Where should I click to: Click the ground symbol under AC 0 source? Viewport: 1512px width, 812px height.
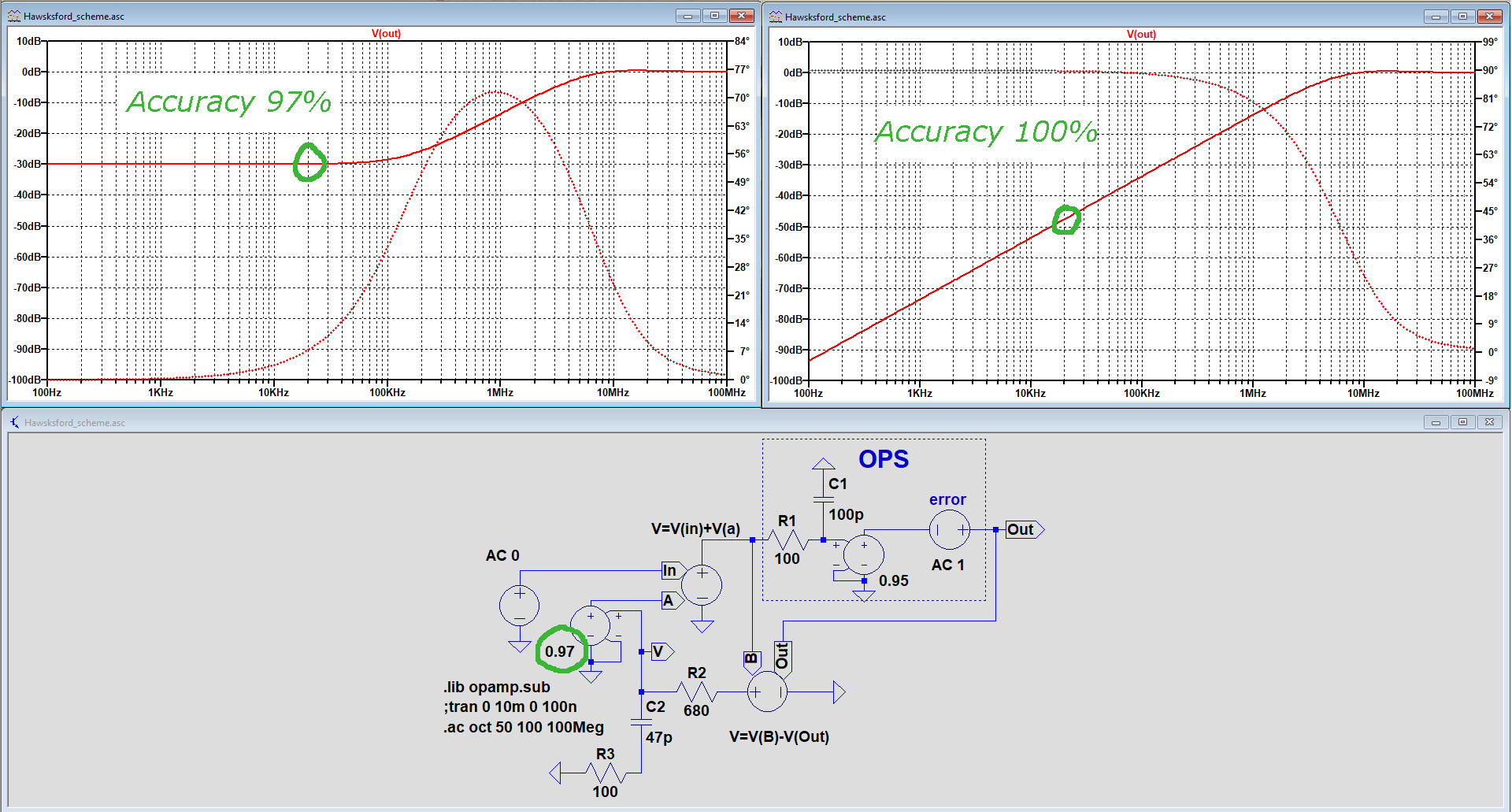tap(519, 647)
